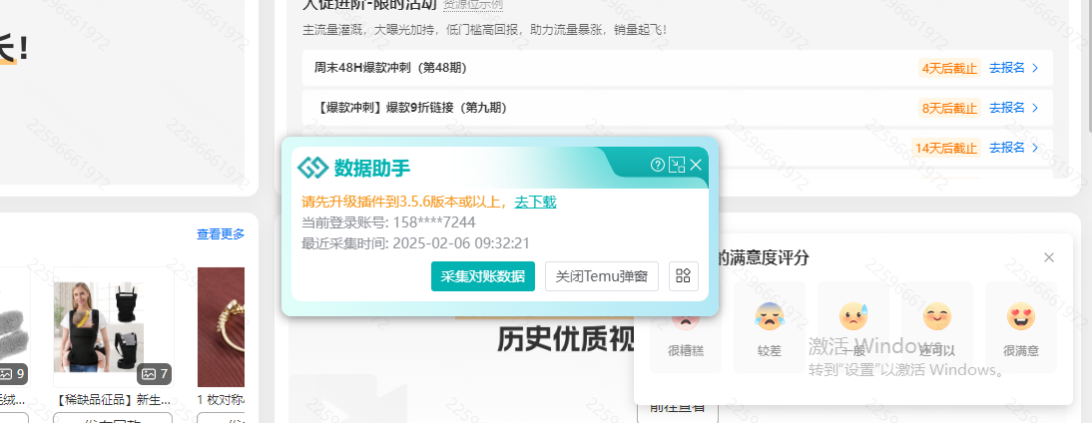This screenshot has height=423, width=1092.
Task: Open the grid apps icon button
Action: [683, 276]
